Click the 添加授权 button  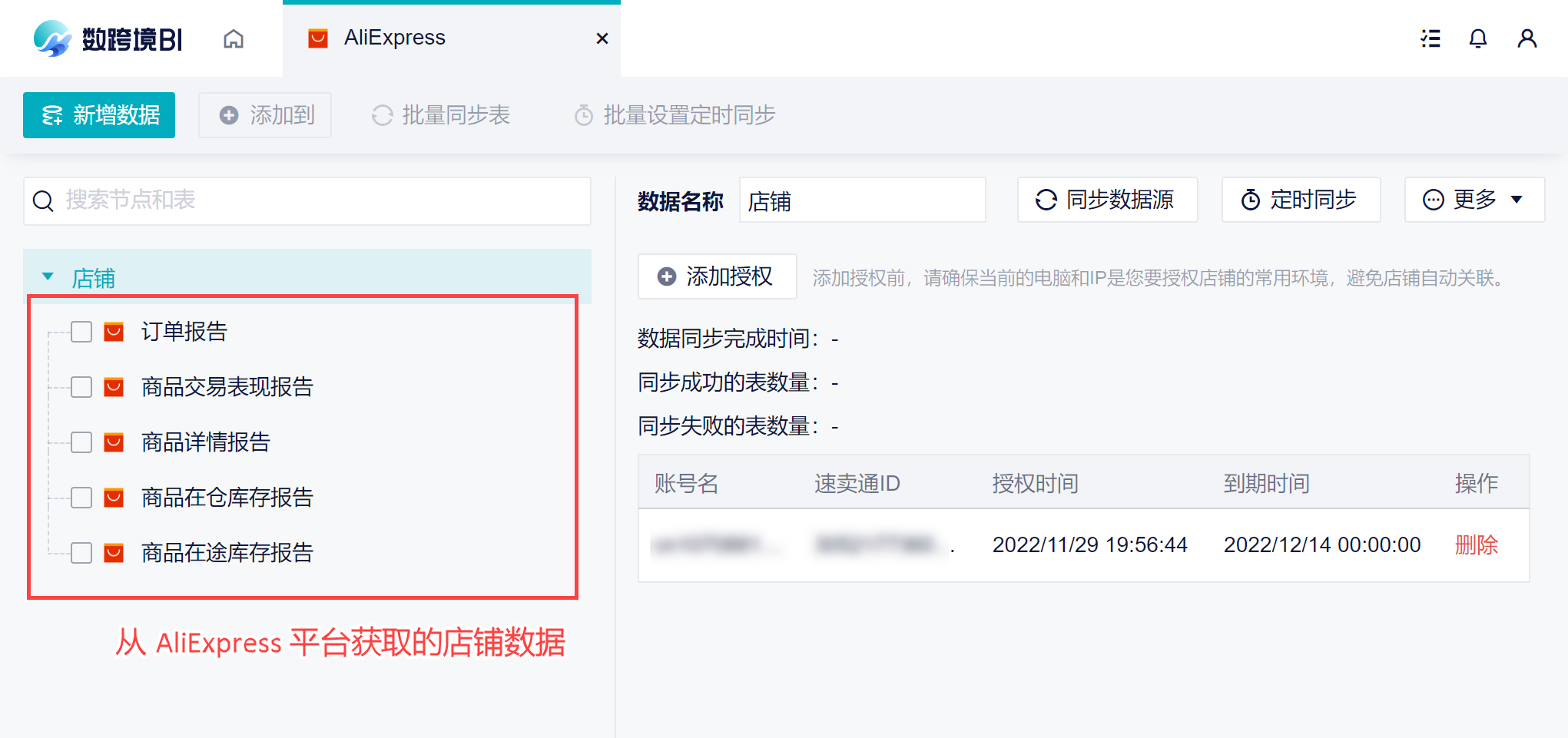(x=717, y=276)
